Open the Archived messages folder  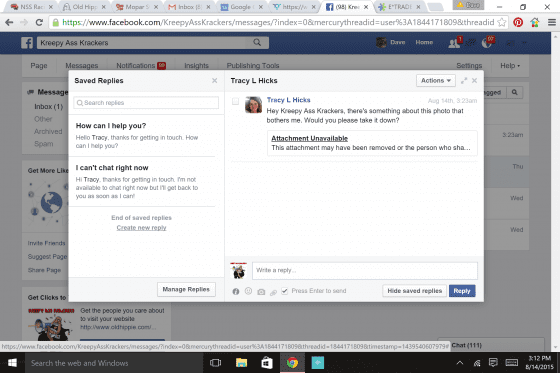tap(48, 132)
